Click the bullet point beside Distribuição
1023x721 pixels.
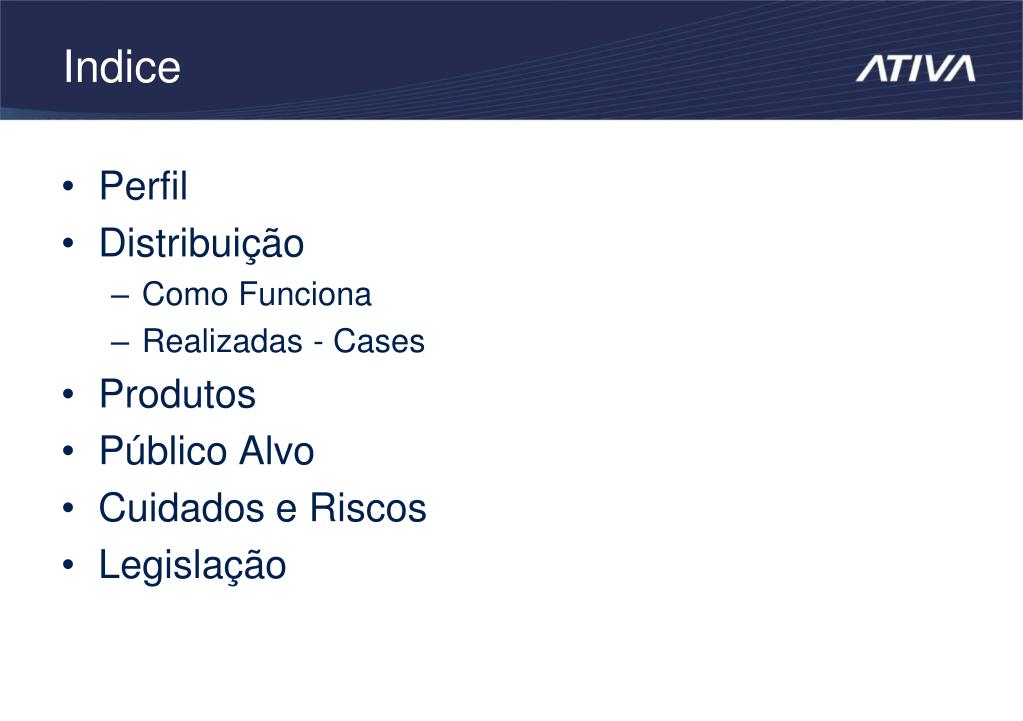pos(69,244)
